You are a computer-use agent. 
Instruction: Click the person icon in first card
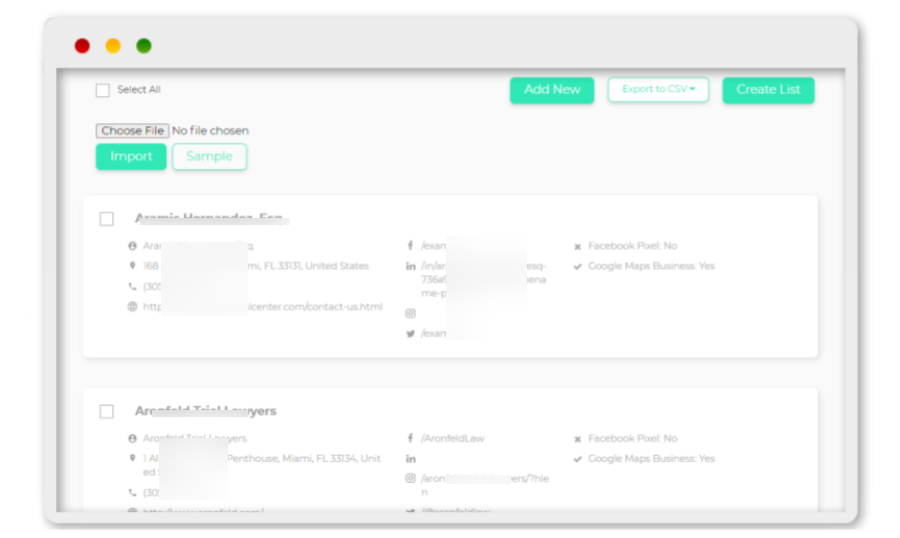[133, 246]
